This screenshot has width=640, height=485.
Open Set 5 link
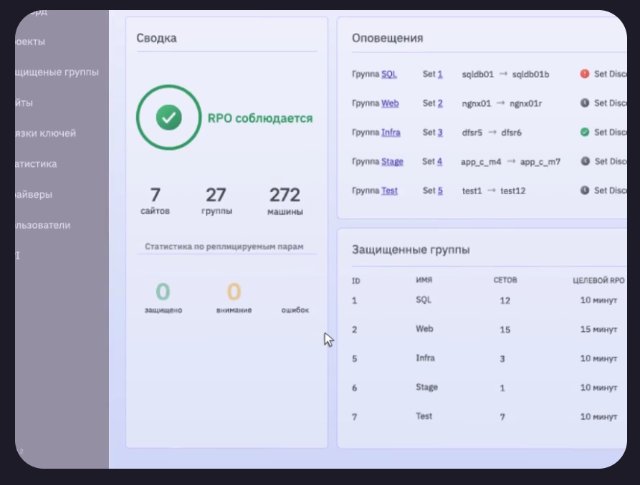point(440,191)
